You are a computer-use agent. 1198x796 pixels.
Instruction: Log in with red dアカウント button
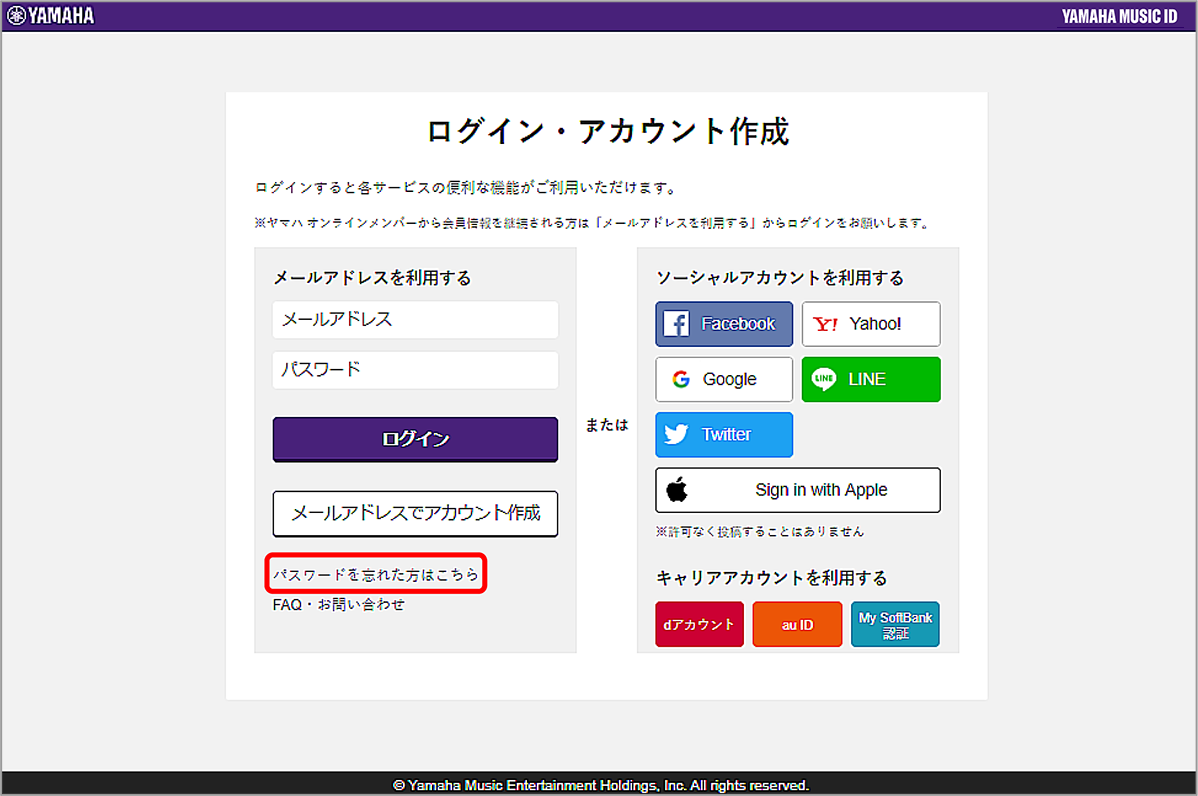699,624
